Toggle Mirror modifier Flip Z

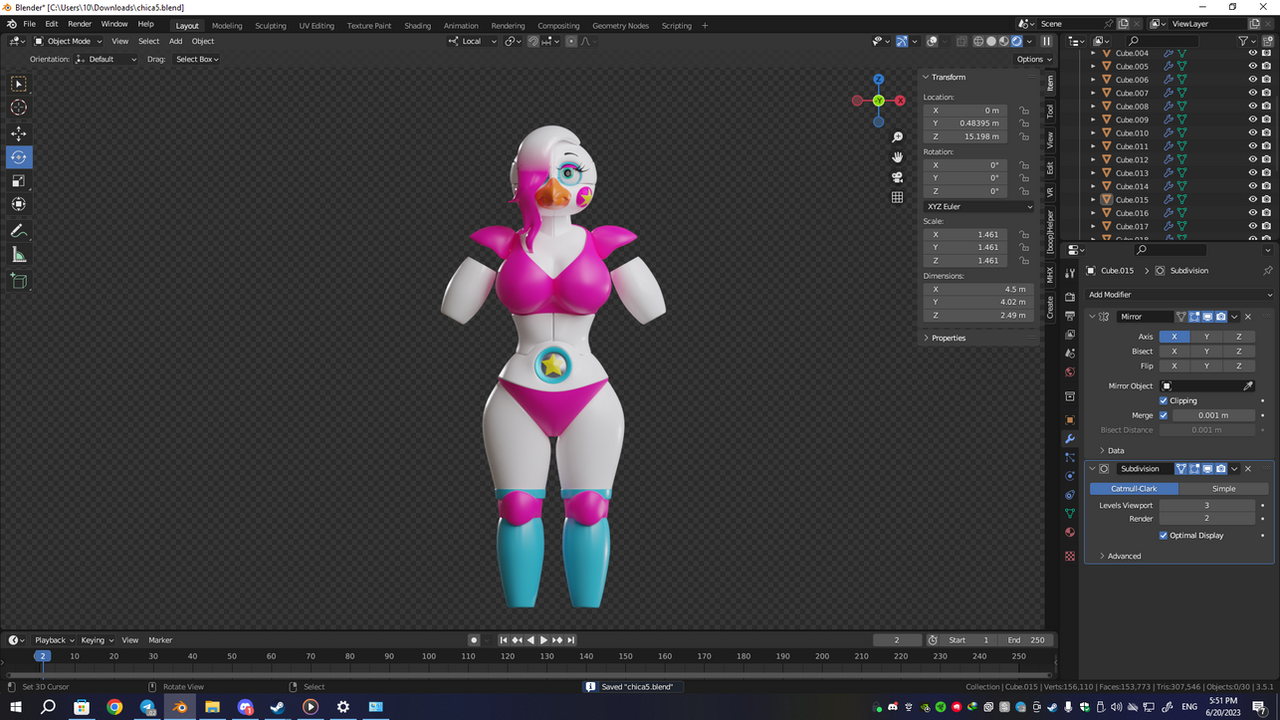click(1238, 366)
